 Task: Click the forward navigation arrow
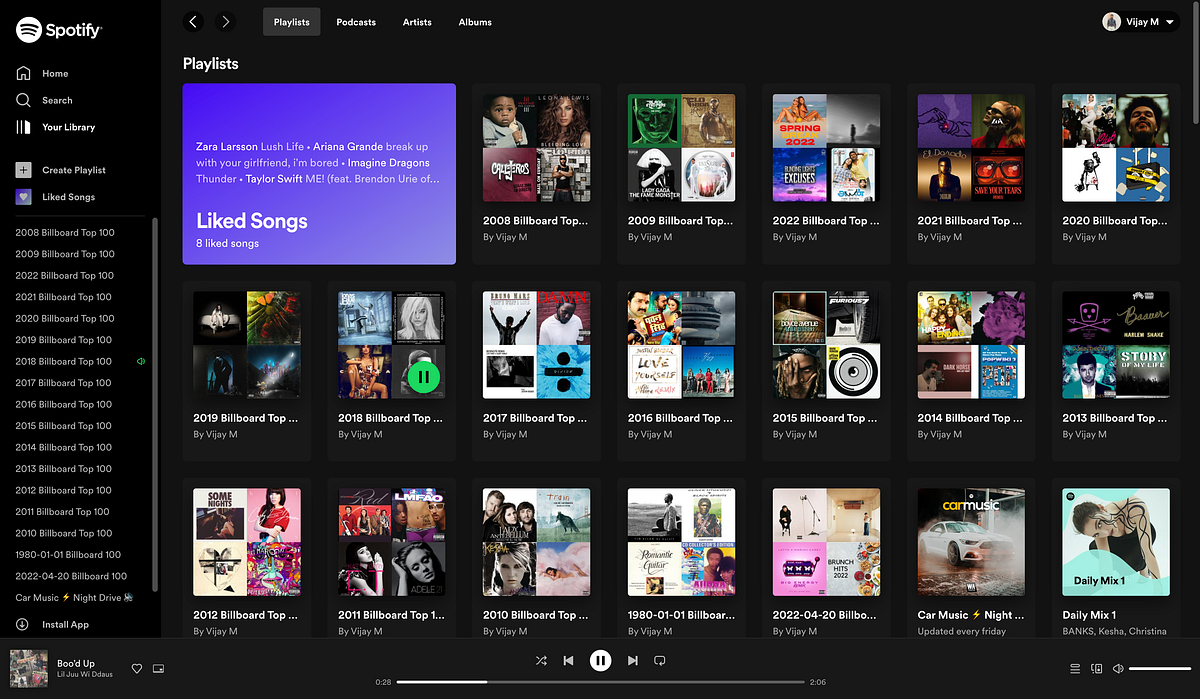tap(225, 21)
